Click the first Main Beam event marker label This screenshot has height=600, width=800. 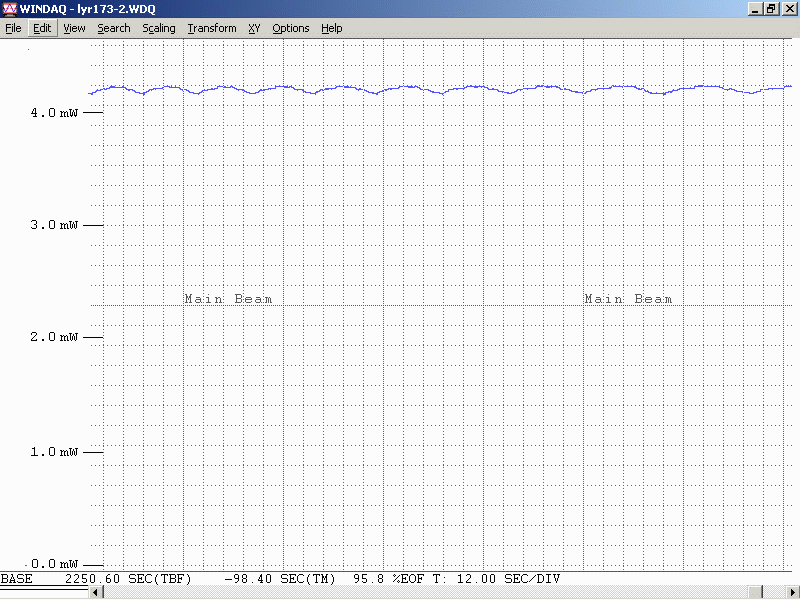tap(228, 299)
